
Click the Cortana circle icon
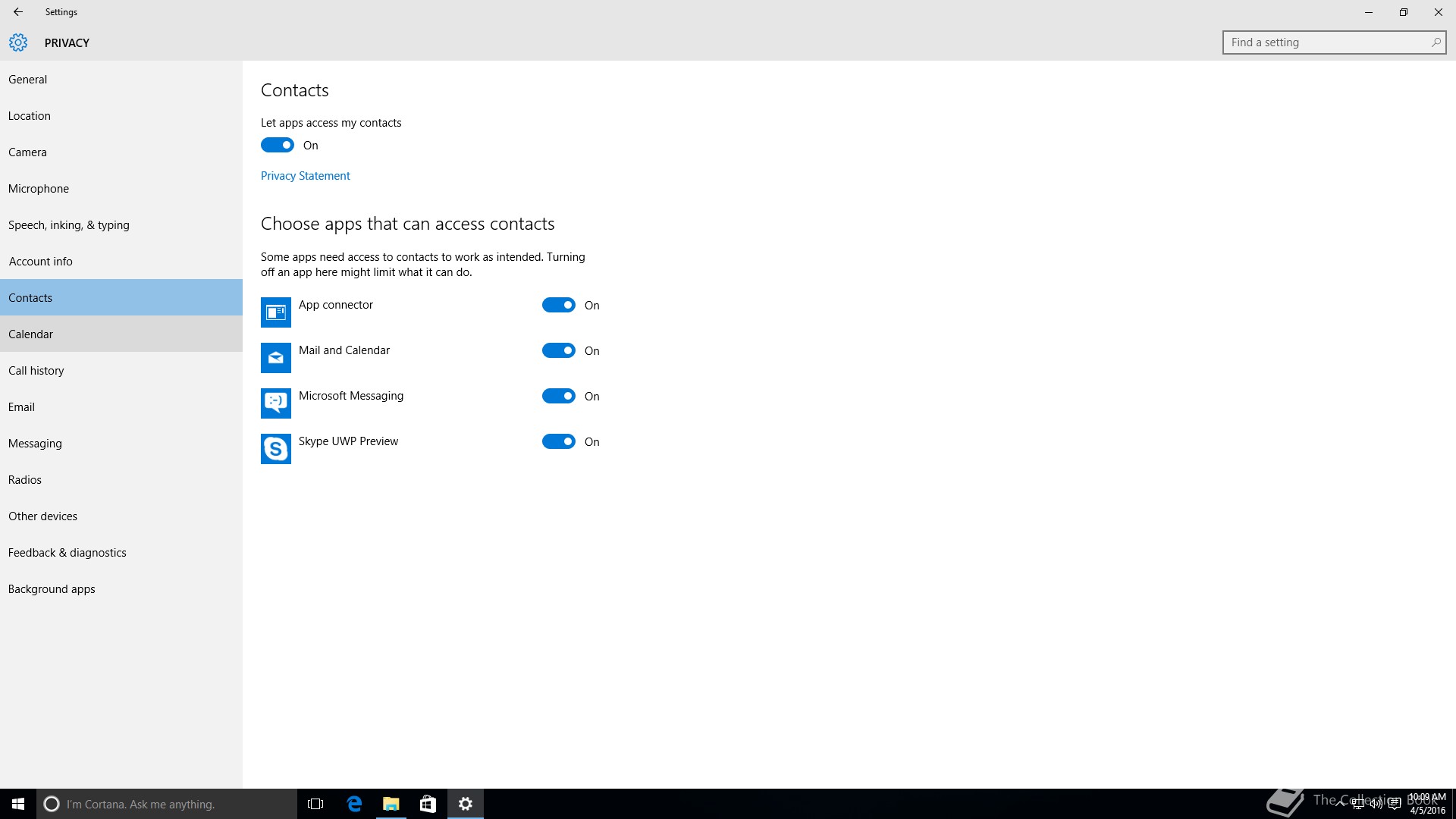(52, 804)
